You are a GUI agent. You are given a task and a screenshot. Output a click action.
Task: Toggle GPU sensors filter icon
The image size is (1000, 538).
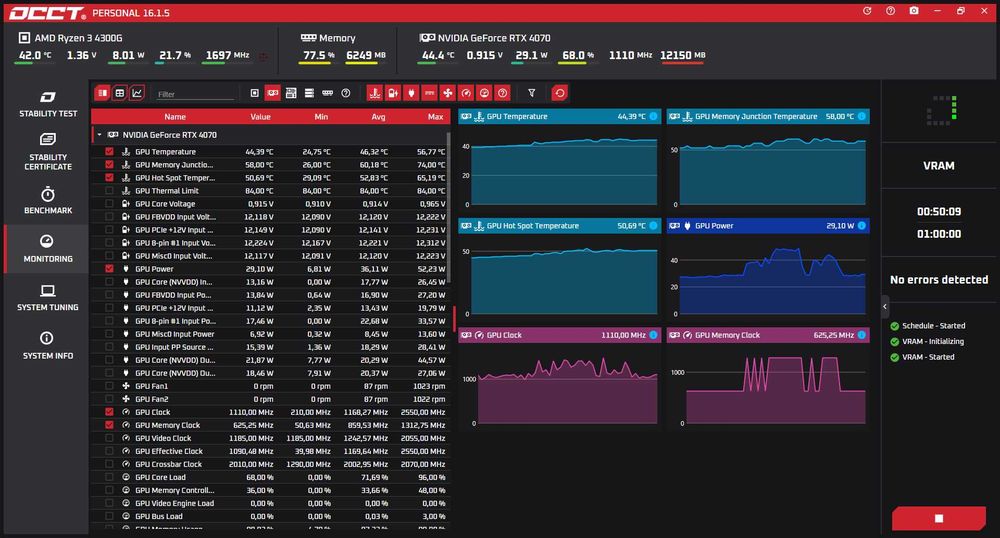272,93
